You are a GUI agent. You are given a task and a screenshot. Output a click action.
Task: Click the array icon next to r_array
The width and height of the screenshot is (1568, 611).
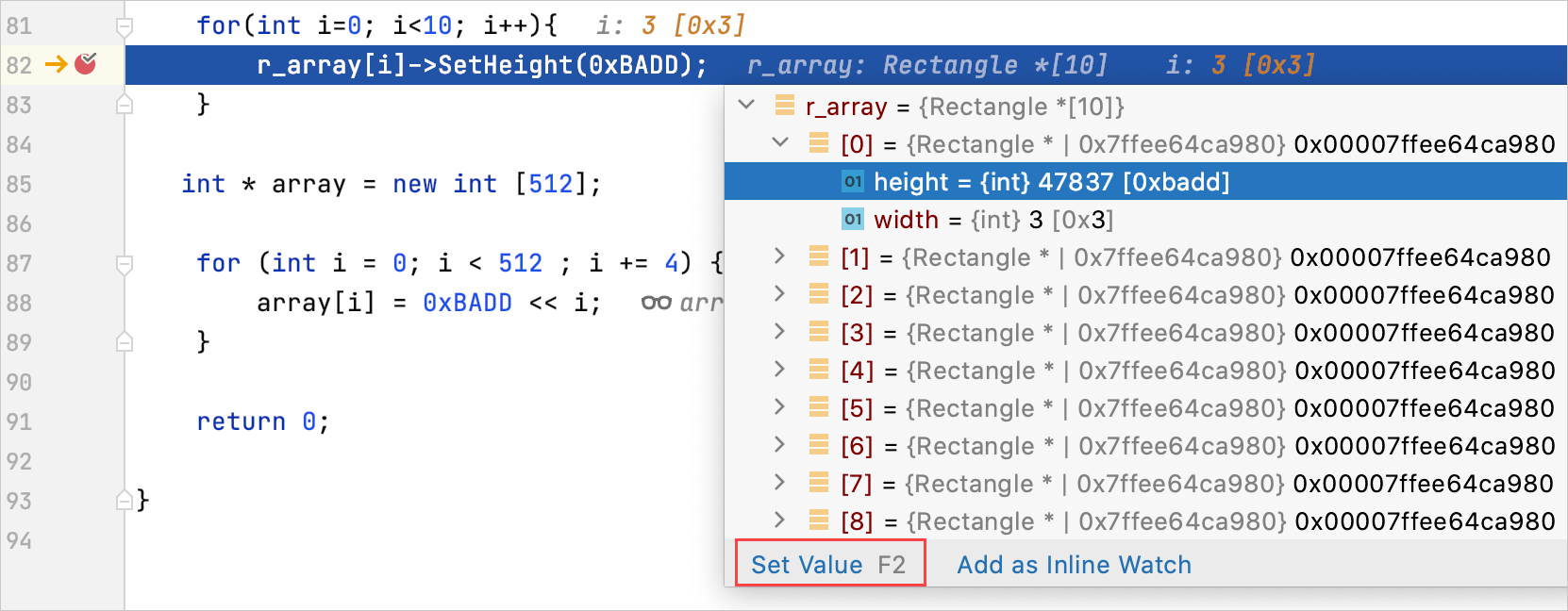tap(784, 106)
